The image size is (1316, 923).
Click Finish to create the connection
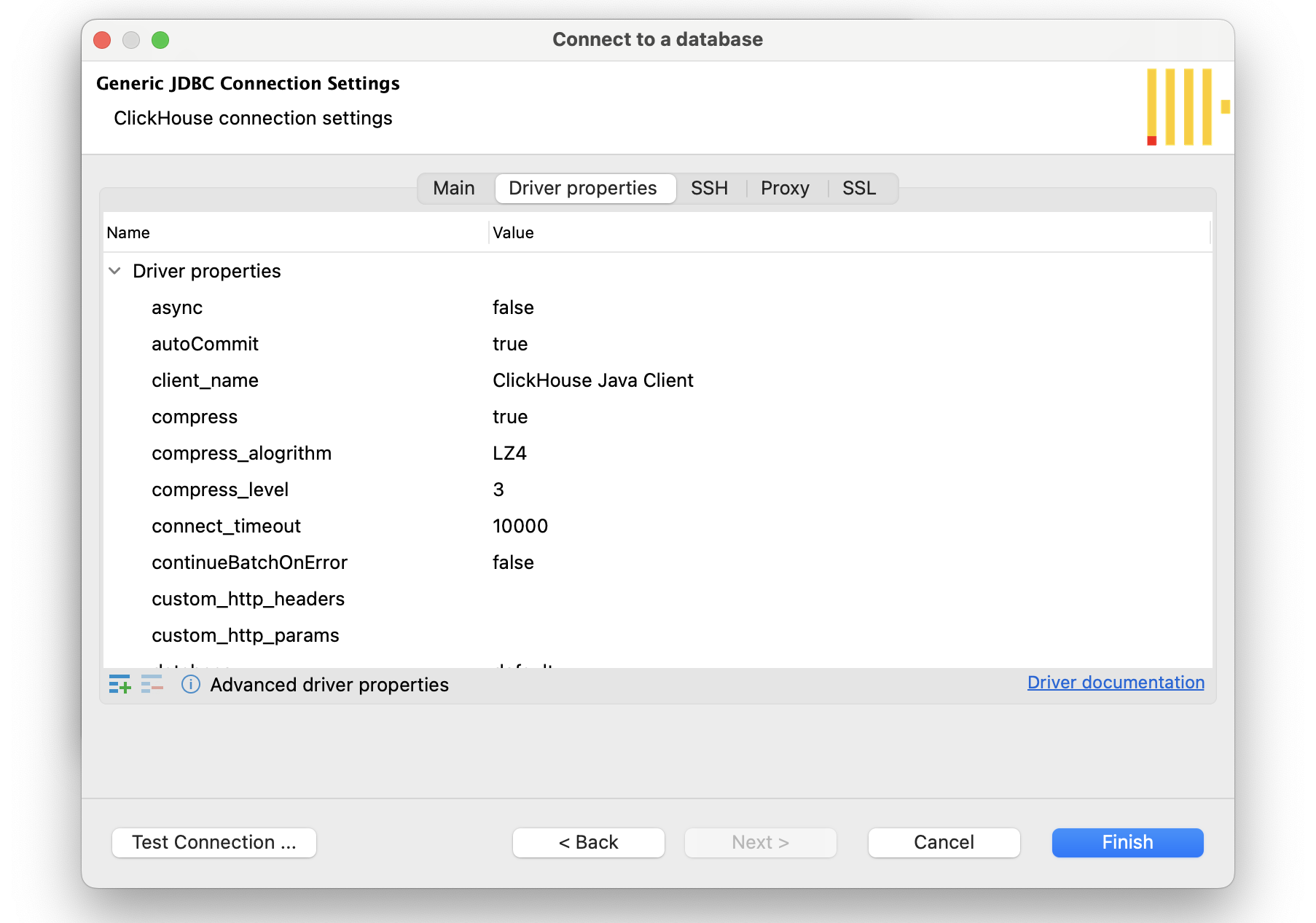pyautogui.click(x=1127, y=843)
